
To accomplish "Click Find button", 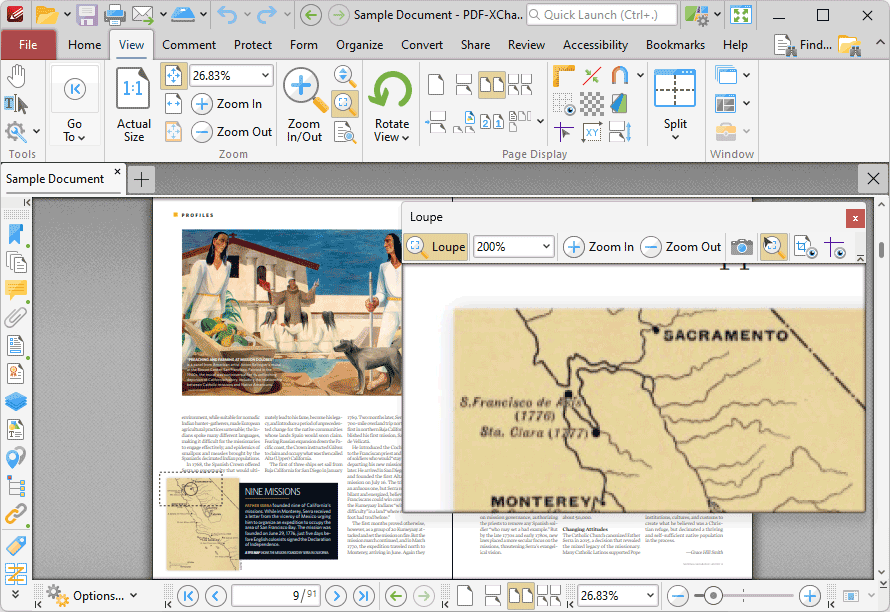I will click(803, 45).
